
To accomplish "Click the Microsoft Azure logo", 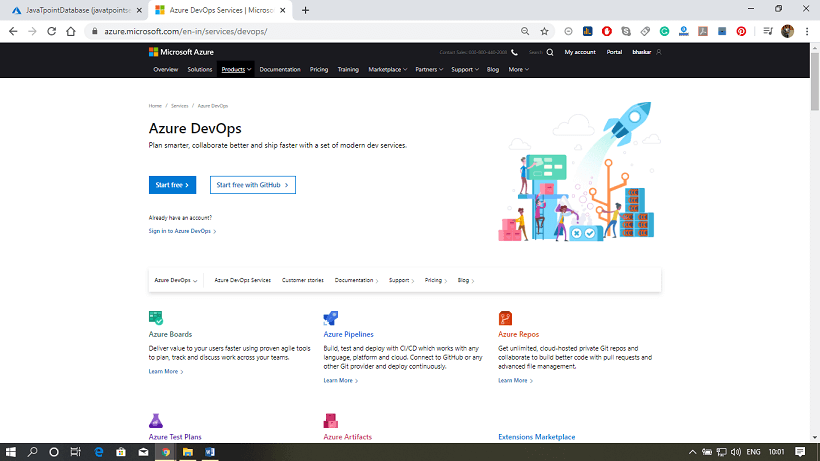I will click(x=181, y=52).
